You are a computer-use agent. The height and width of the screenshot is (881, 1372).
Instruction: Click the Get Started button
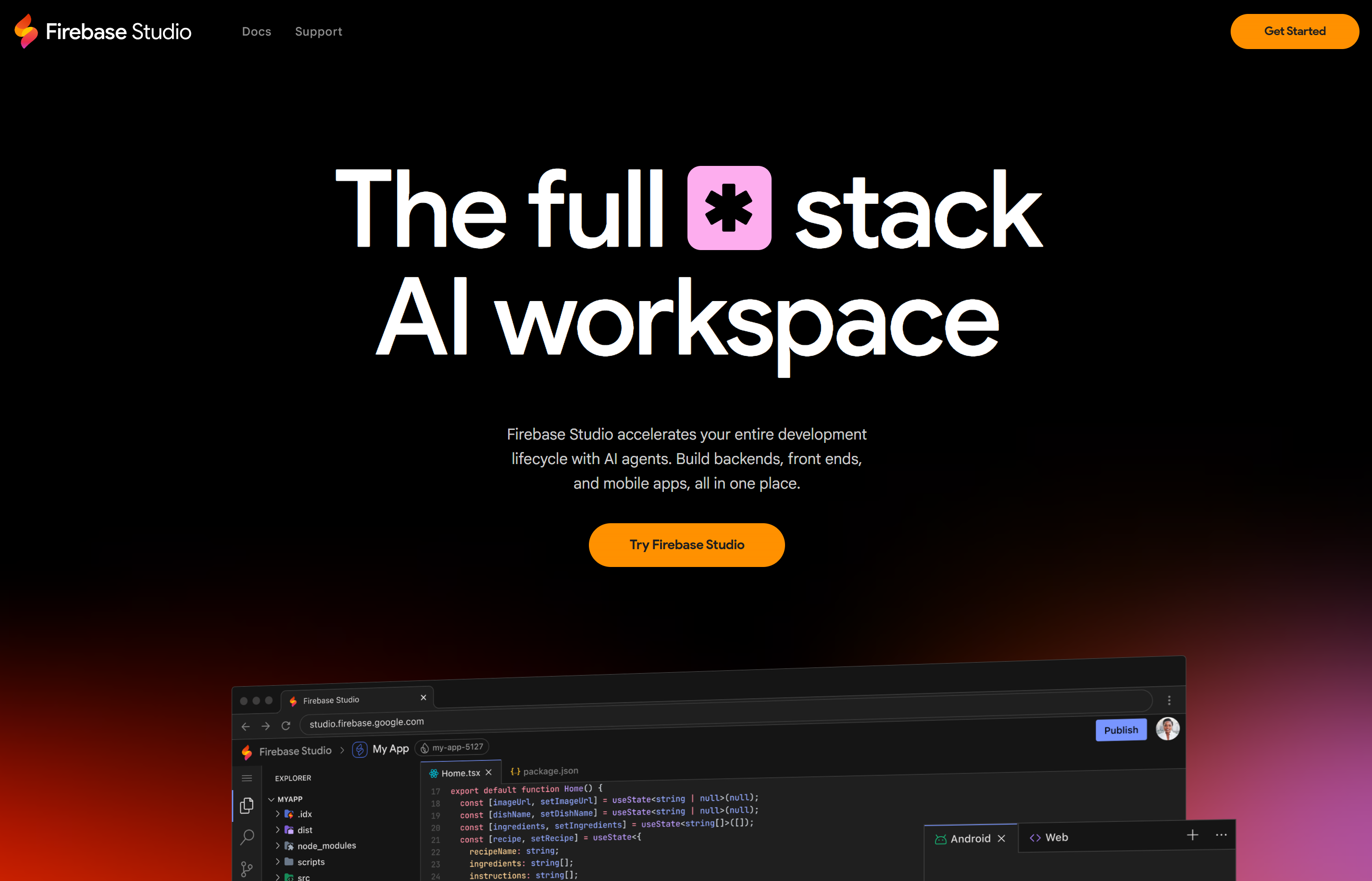(x=1294, y=31)
